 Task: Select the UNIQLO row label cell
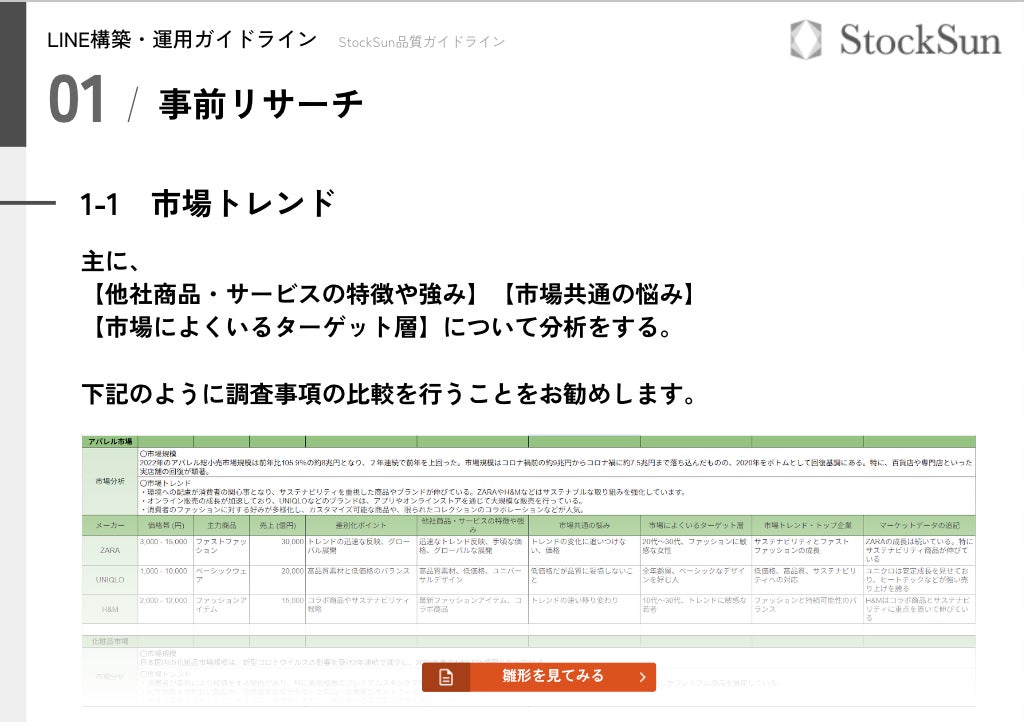pyautogui.click(x=110, y=580)
